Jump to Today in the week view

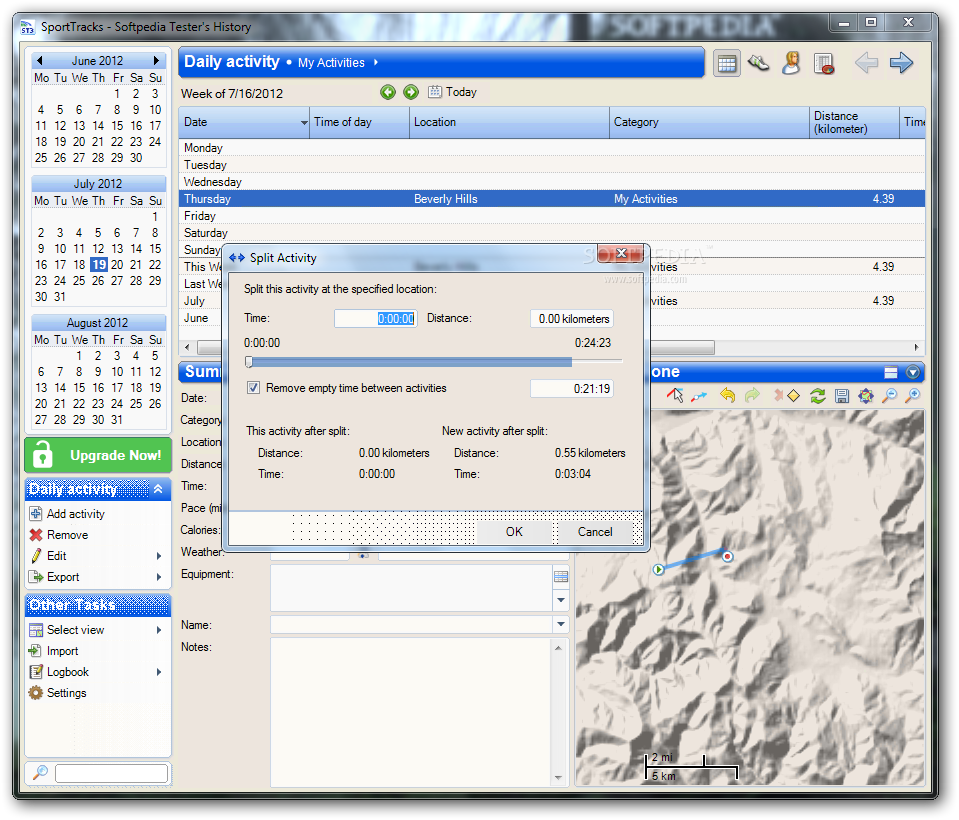tap(452, 92)
